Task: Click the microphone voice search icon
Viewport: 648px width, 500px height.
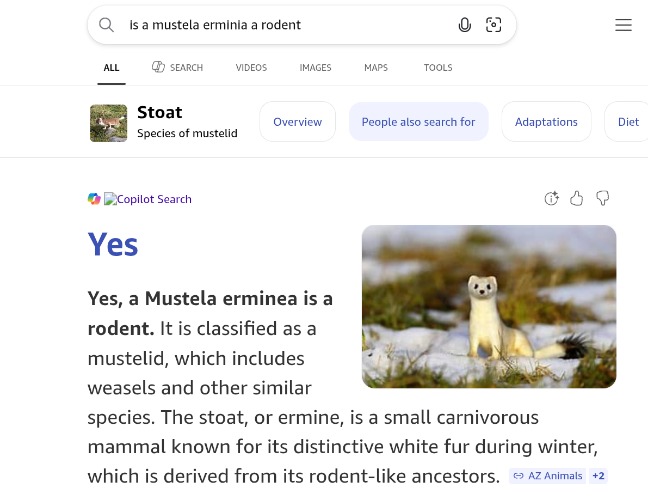Action: point(465,25)
